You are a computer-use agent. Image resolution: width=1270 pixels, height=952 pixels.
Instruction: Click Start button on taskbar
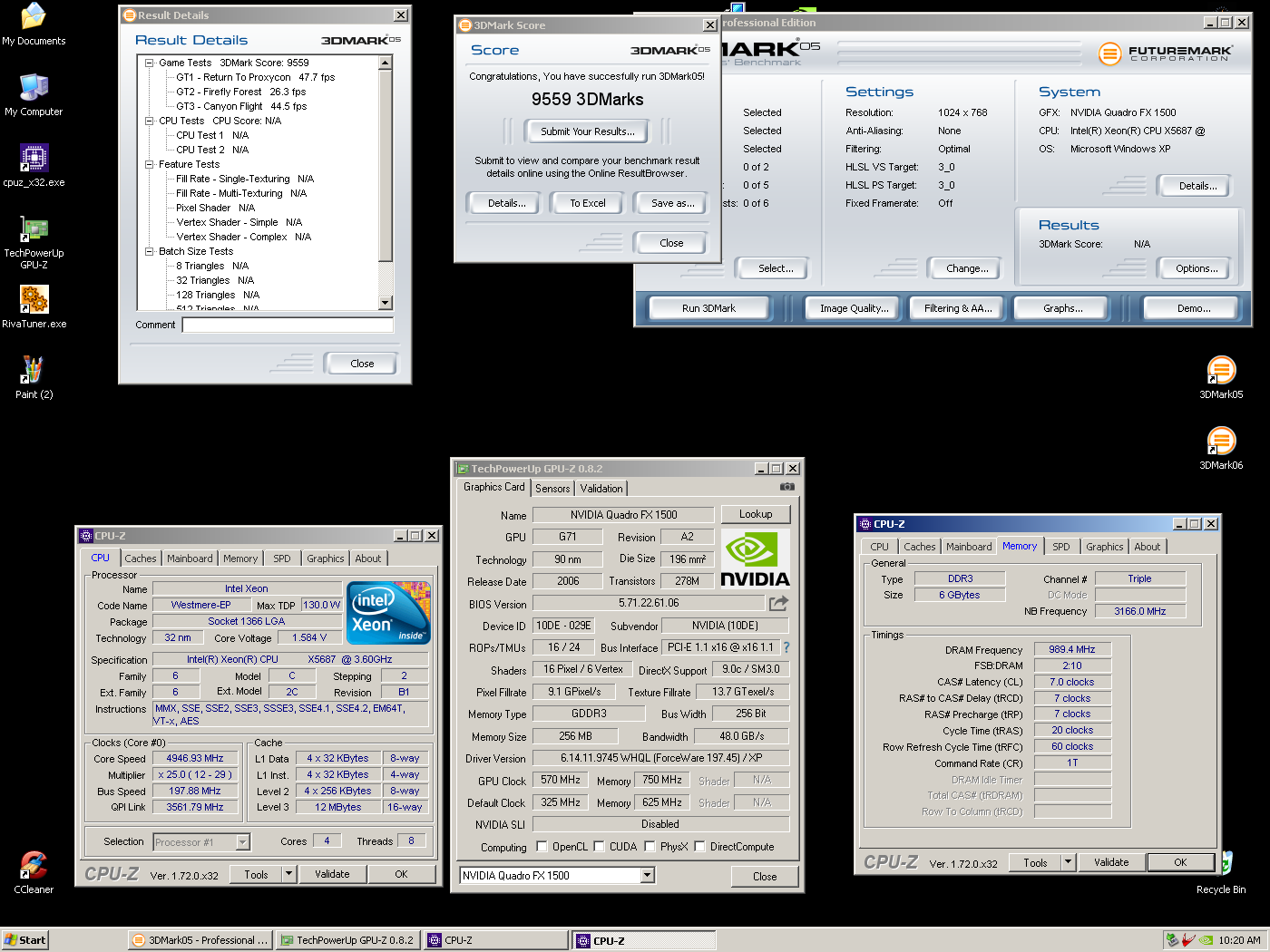[x=25, y=940]
